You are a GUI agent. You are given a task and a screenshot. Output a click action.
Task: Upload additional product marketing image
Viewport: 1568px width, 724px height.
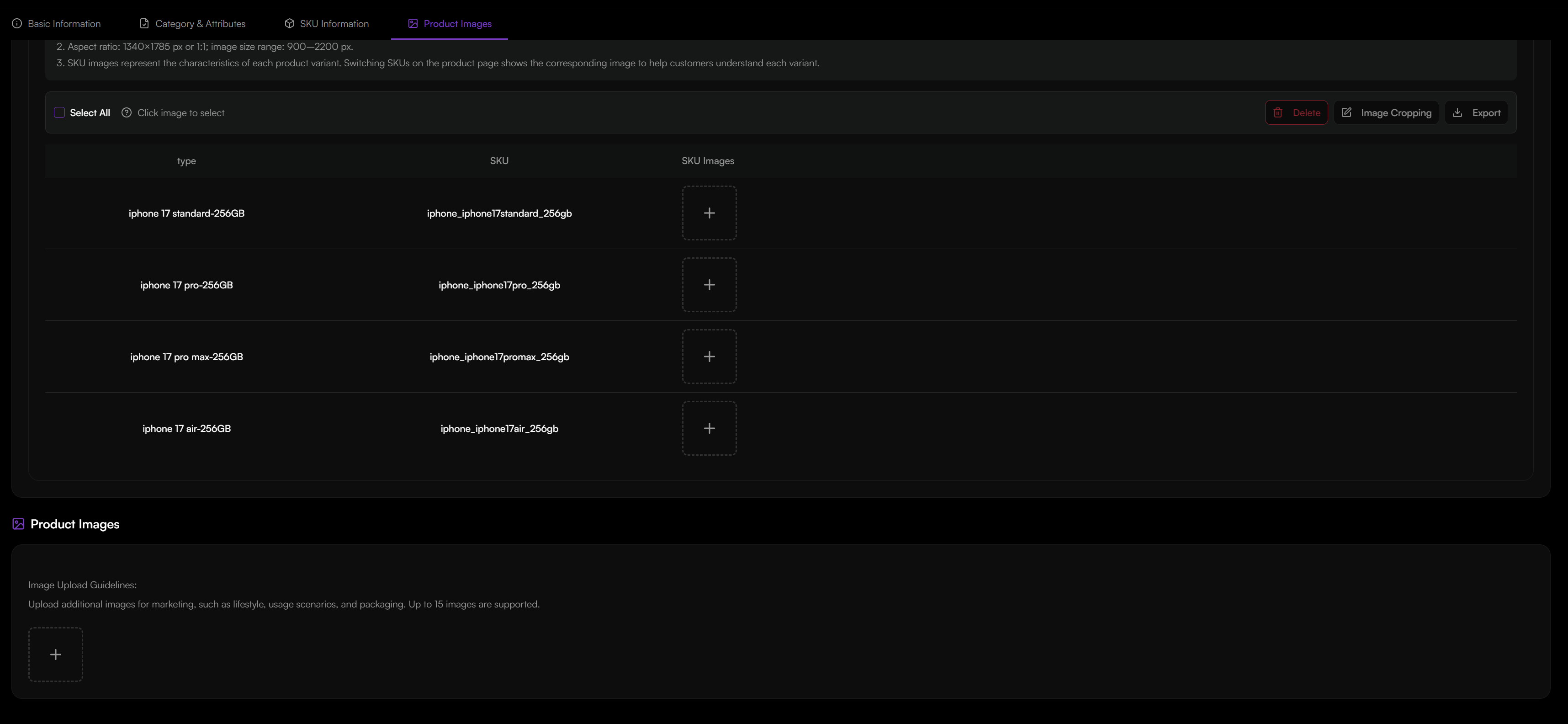click(55, 655)
